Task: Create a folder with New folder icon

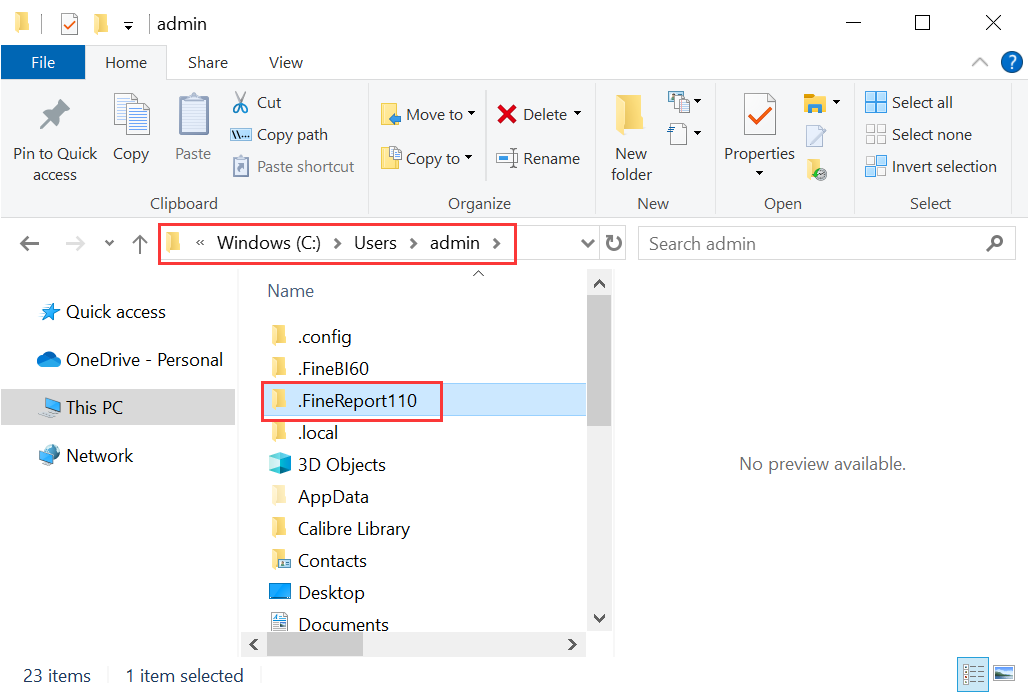Action: point(630,130)
